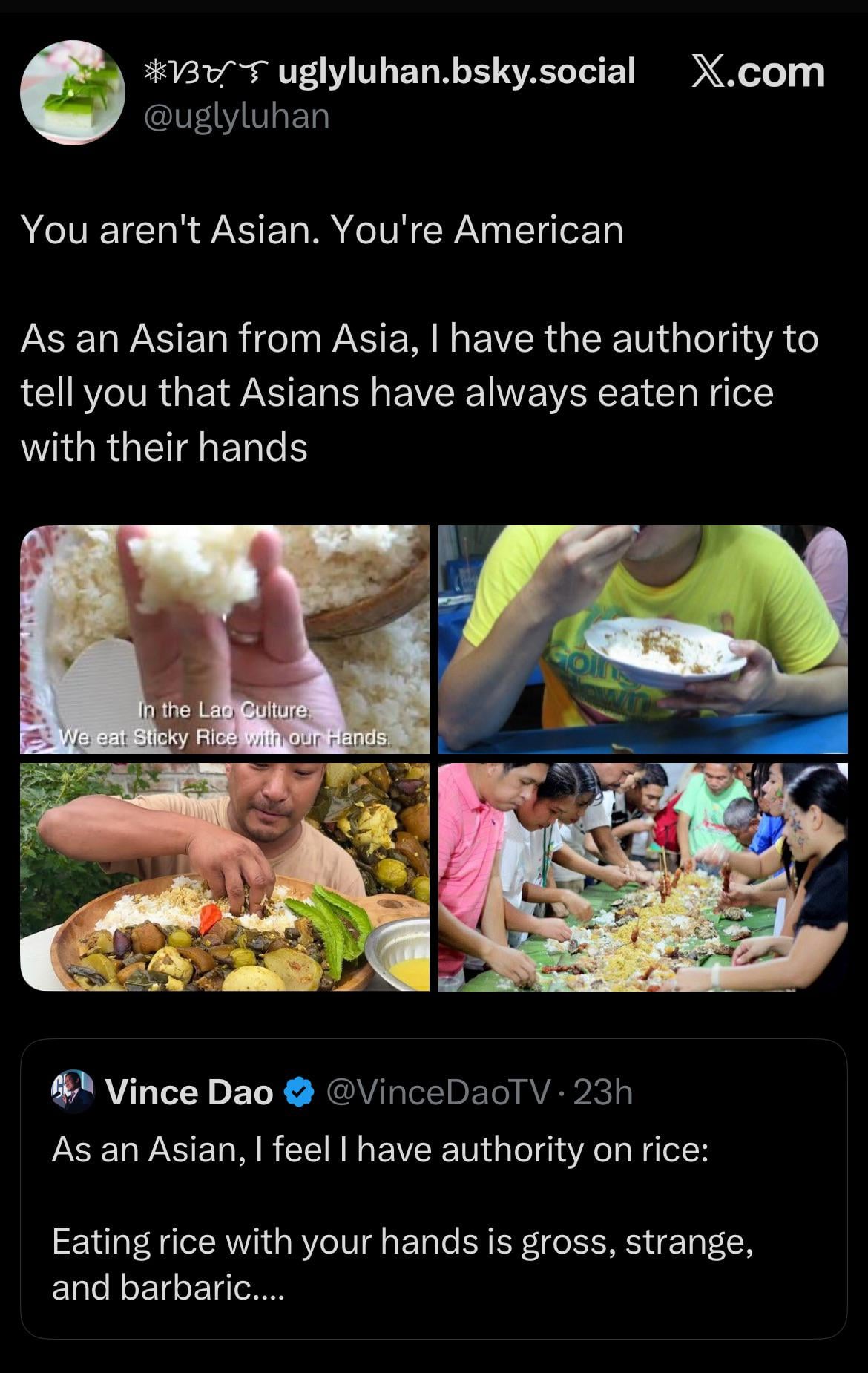Tap the snowflake symbol in the display name
868x1373 pixels.
click(x=155, y=72)
